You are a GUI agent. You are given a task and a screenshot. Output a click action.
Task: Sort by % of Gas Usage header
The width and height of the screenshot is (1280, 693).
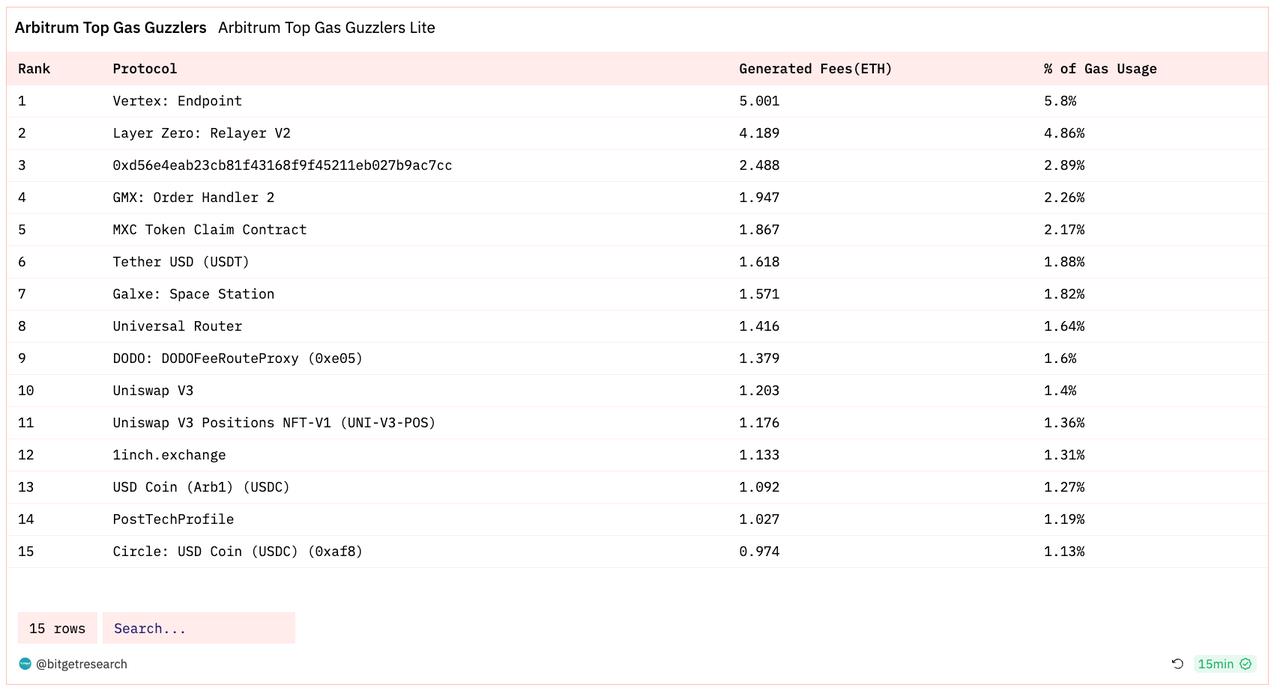pyautogui.click(x=1101, y=69)
